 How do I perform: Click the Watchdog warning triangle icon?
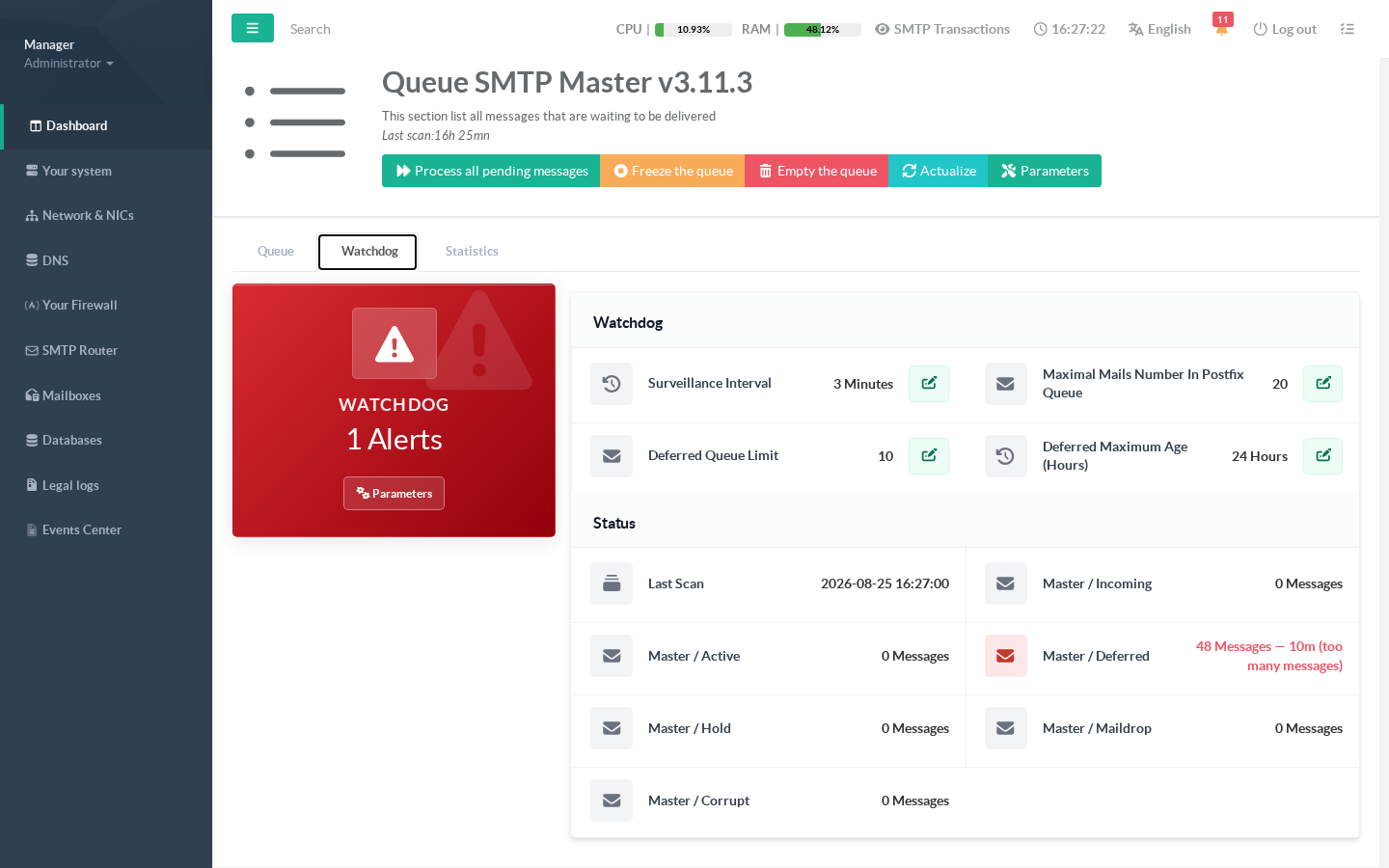[395, 343]
